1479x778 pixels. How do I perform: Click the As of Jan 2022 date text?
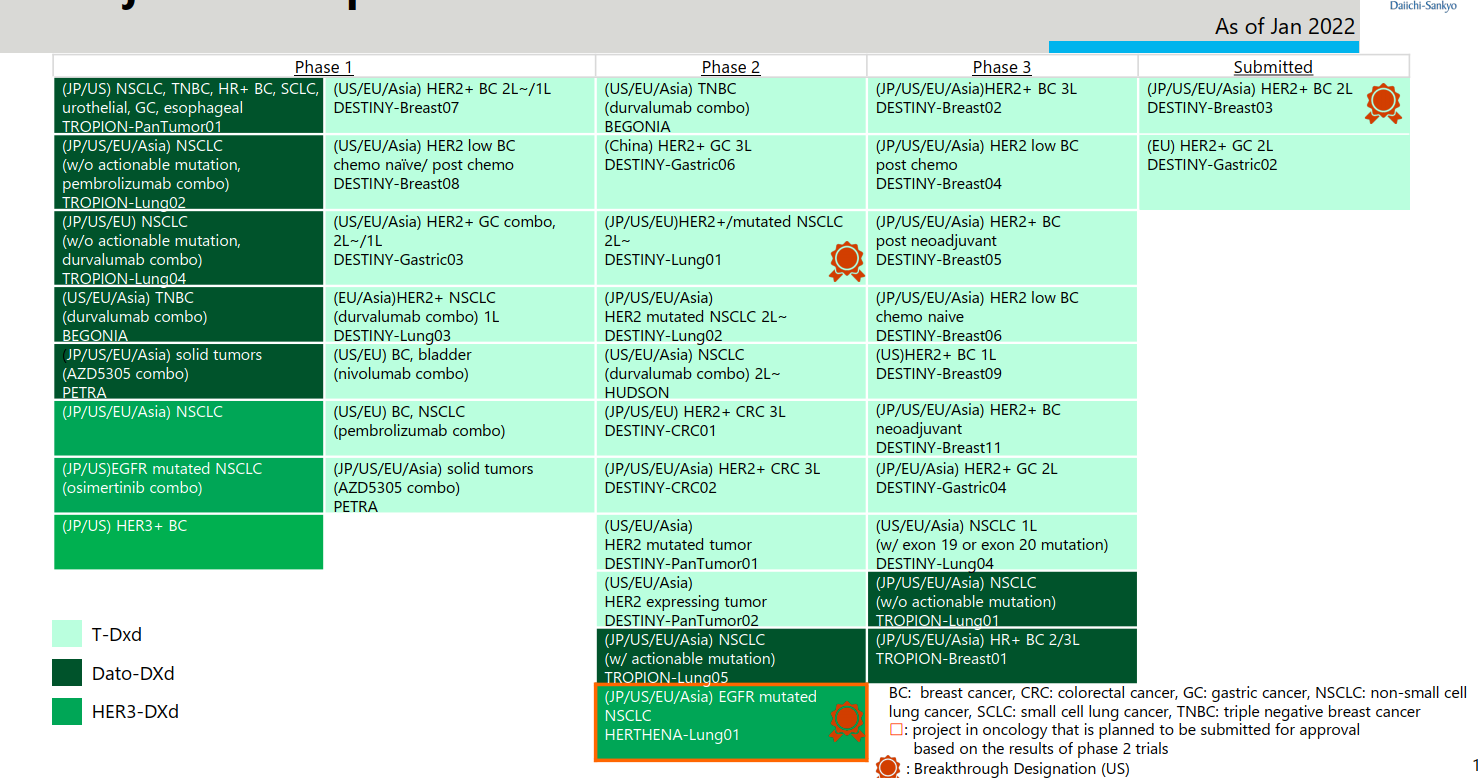(1284, 27)
